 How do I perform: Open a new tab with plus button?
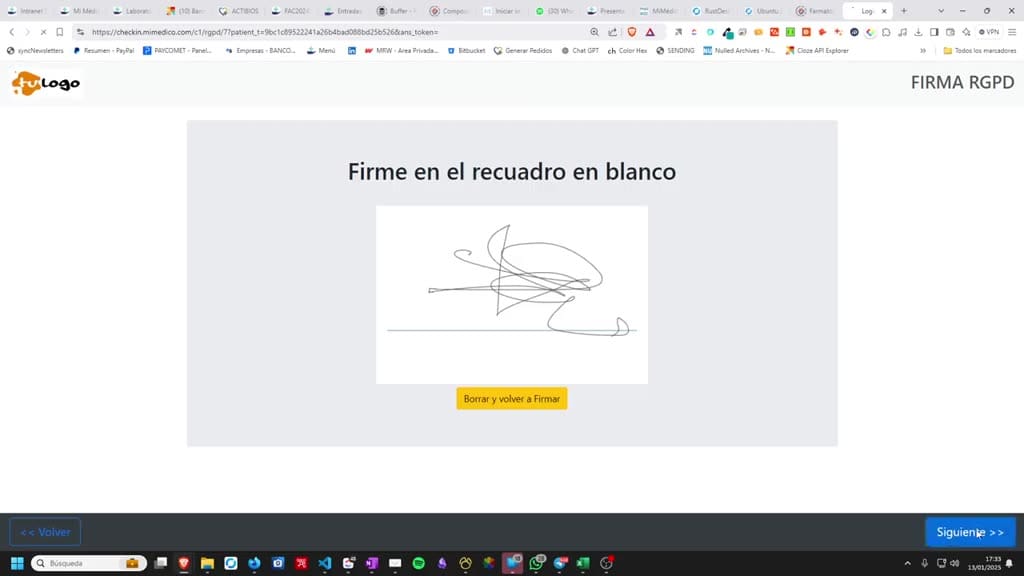[x=904, y=11]
